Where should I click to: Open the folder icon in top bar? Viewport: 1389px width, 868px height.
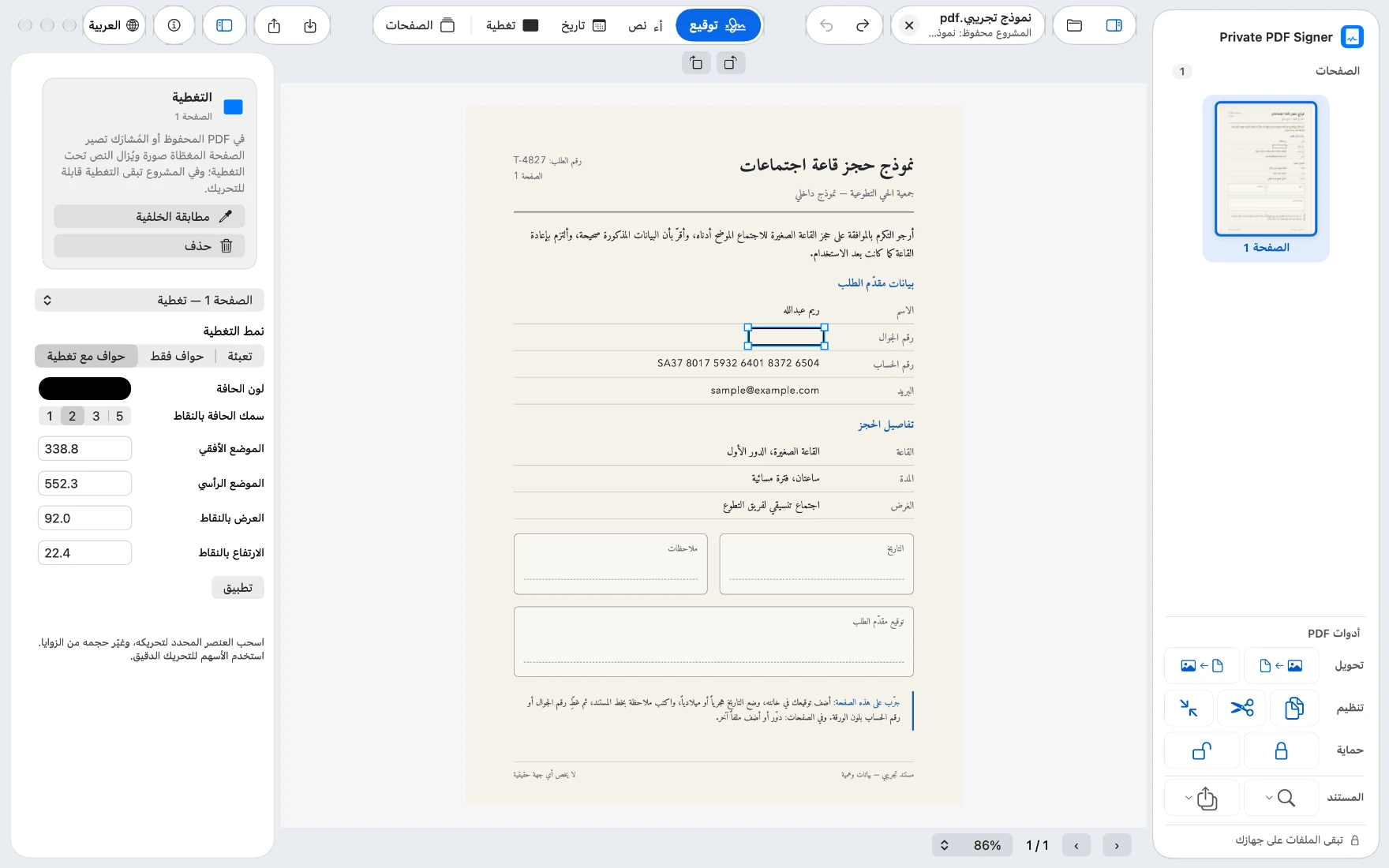click(1074, 25)
